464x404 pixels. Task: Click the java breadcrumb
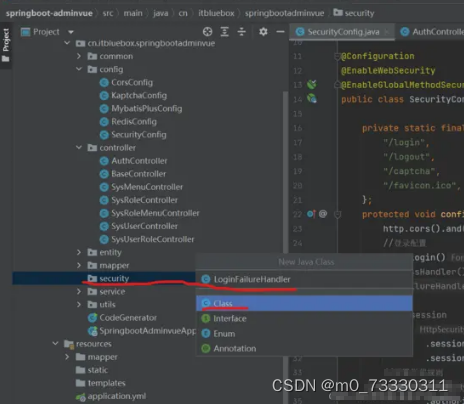(160, 13)
